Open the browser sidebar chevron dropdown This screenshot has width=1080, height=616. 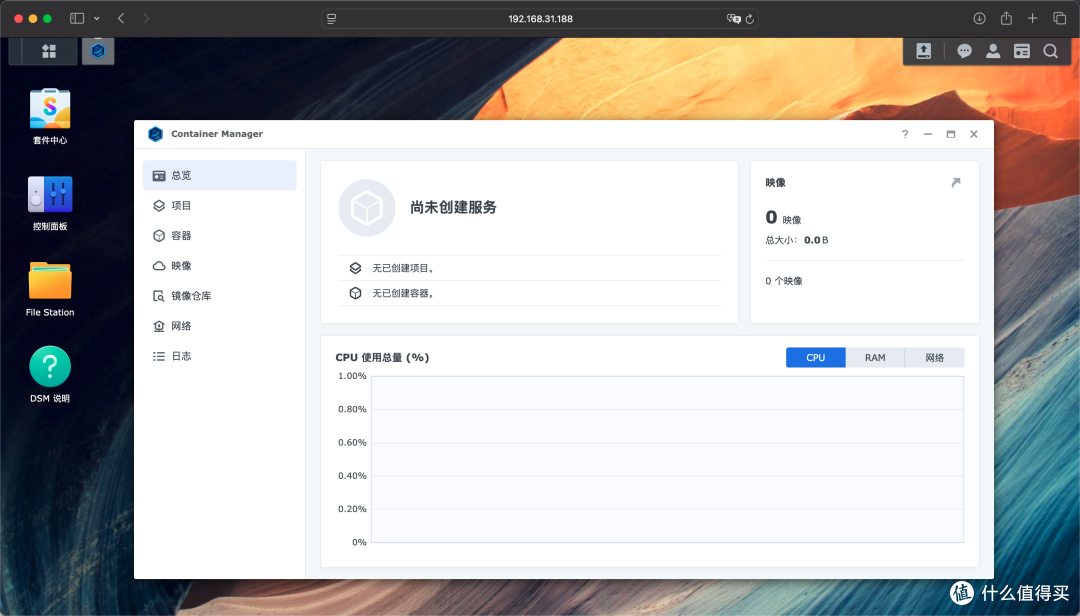[96, 18]
